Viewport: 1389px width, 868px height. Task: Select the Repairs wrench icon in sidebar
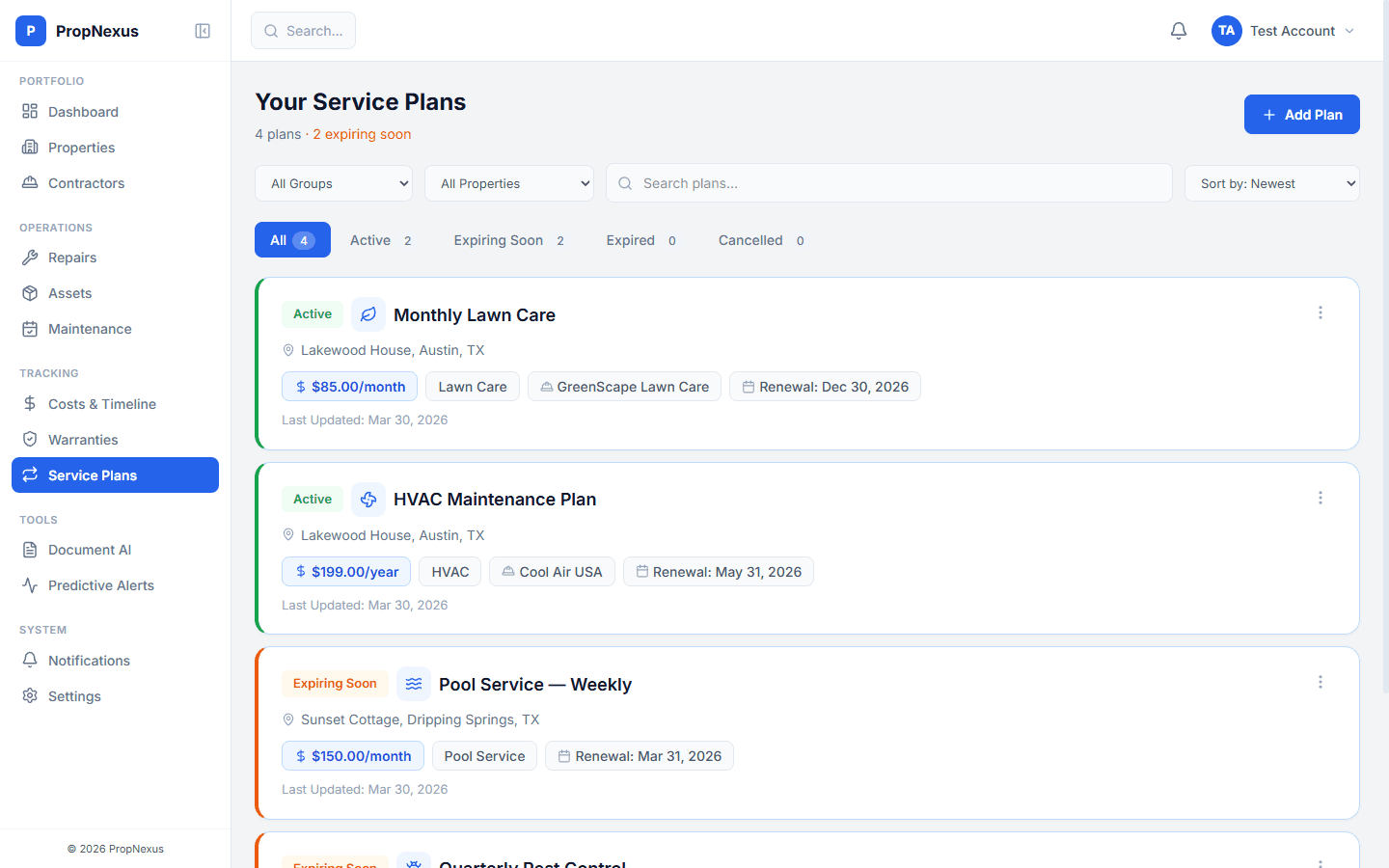[32, 257]
